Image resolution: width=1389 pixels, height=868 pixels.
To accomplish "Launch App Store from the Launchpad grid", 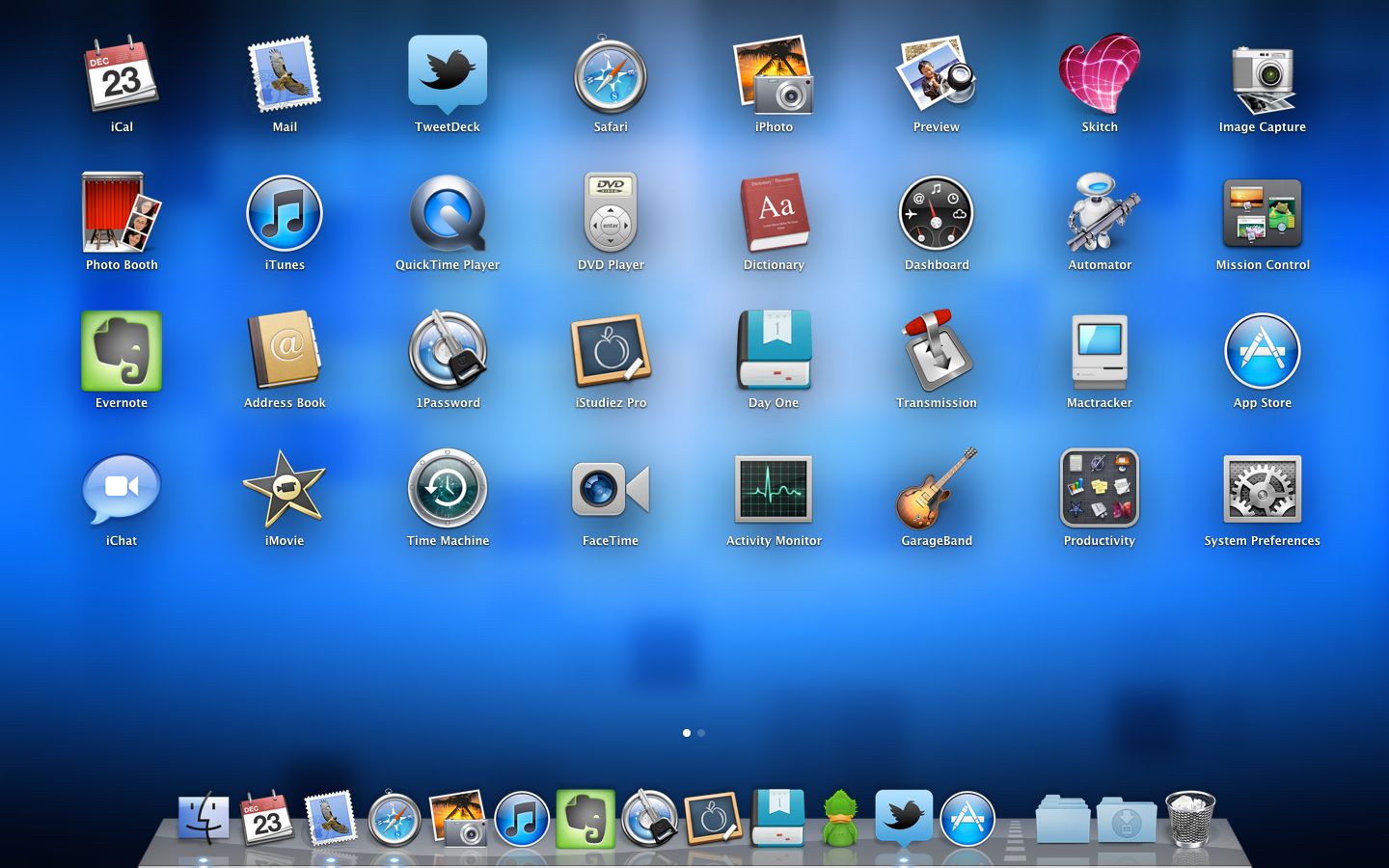I will [x=1263, y=351].
